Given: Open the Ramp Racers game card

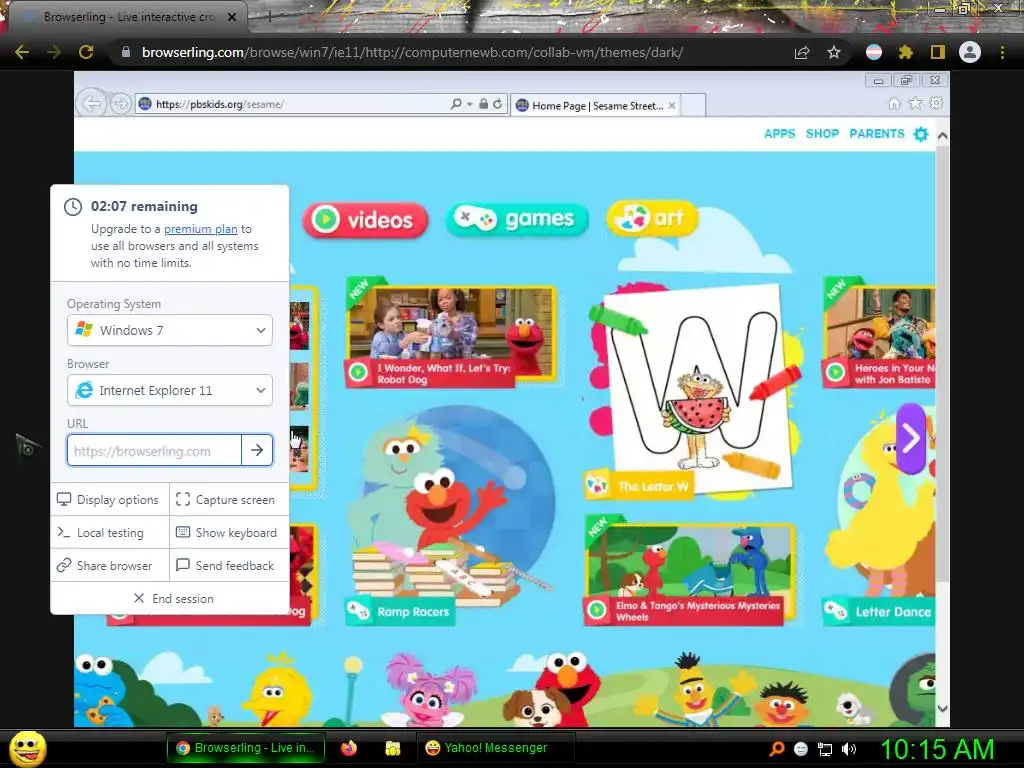Looking at the screenshot, I should click(x=451, y=516).
